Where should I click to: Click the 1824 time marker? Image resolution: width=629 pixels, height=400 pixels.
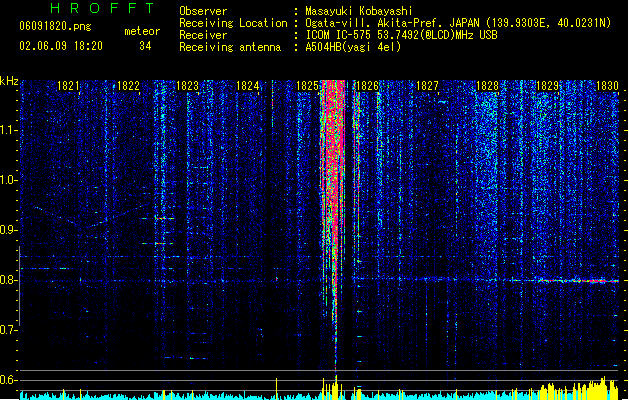[248, 86]
